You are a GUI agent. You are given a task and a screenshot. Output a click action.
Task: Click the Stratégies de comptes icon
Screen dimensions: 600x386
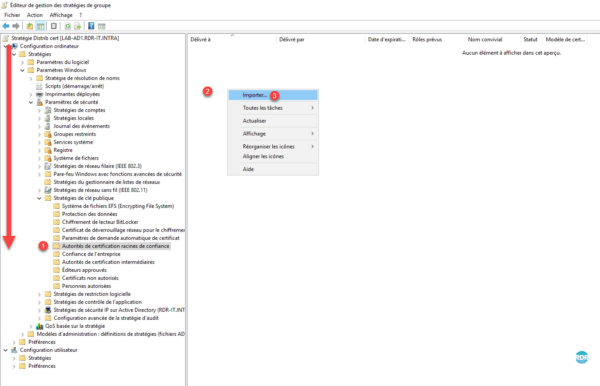coord(48,110)
